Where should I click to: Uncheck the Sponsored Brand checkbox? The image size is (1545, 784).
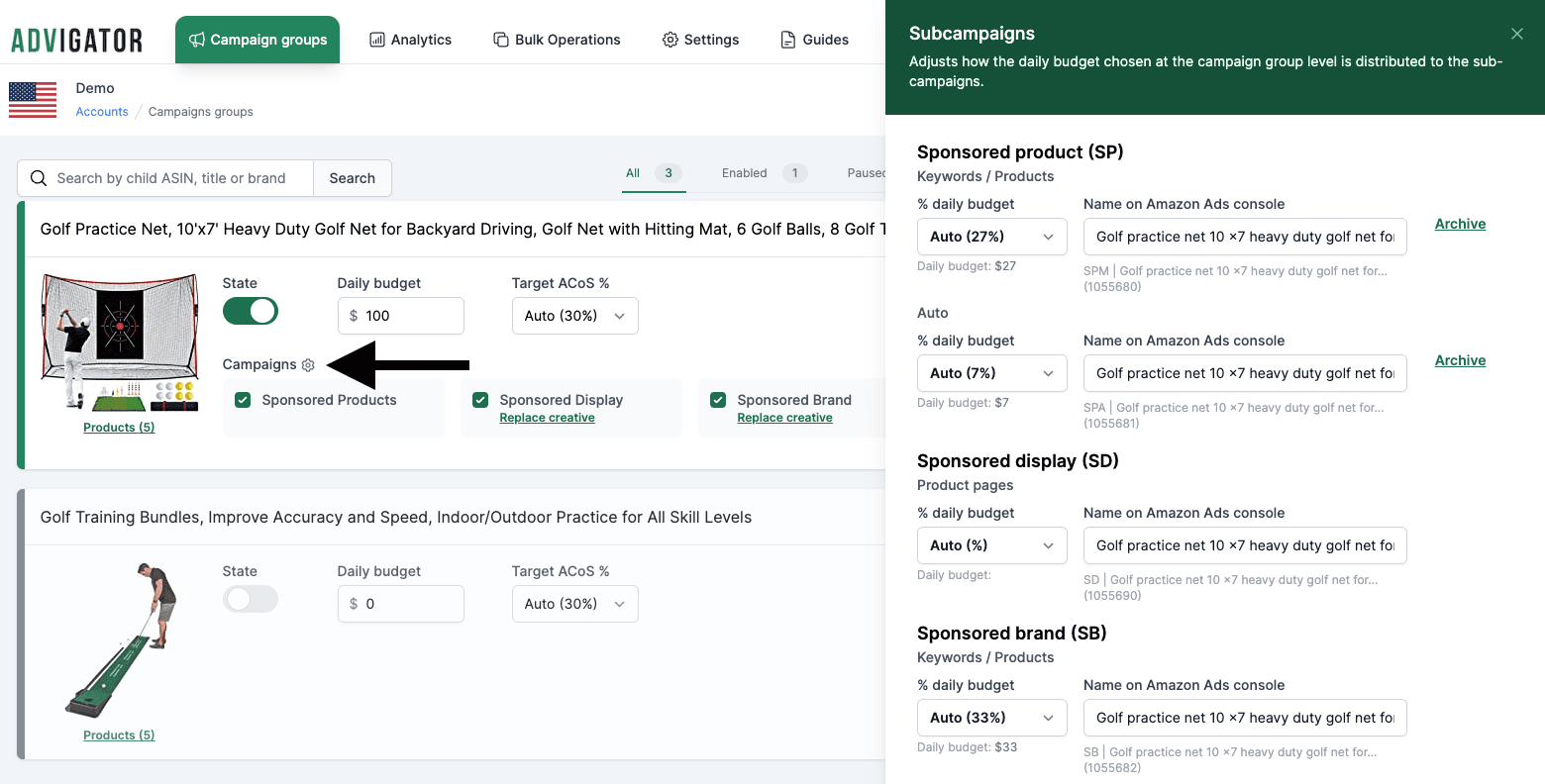point(718,400)
